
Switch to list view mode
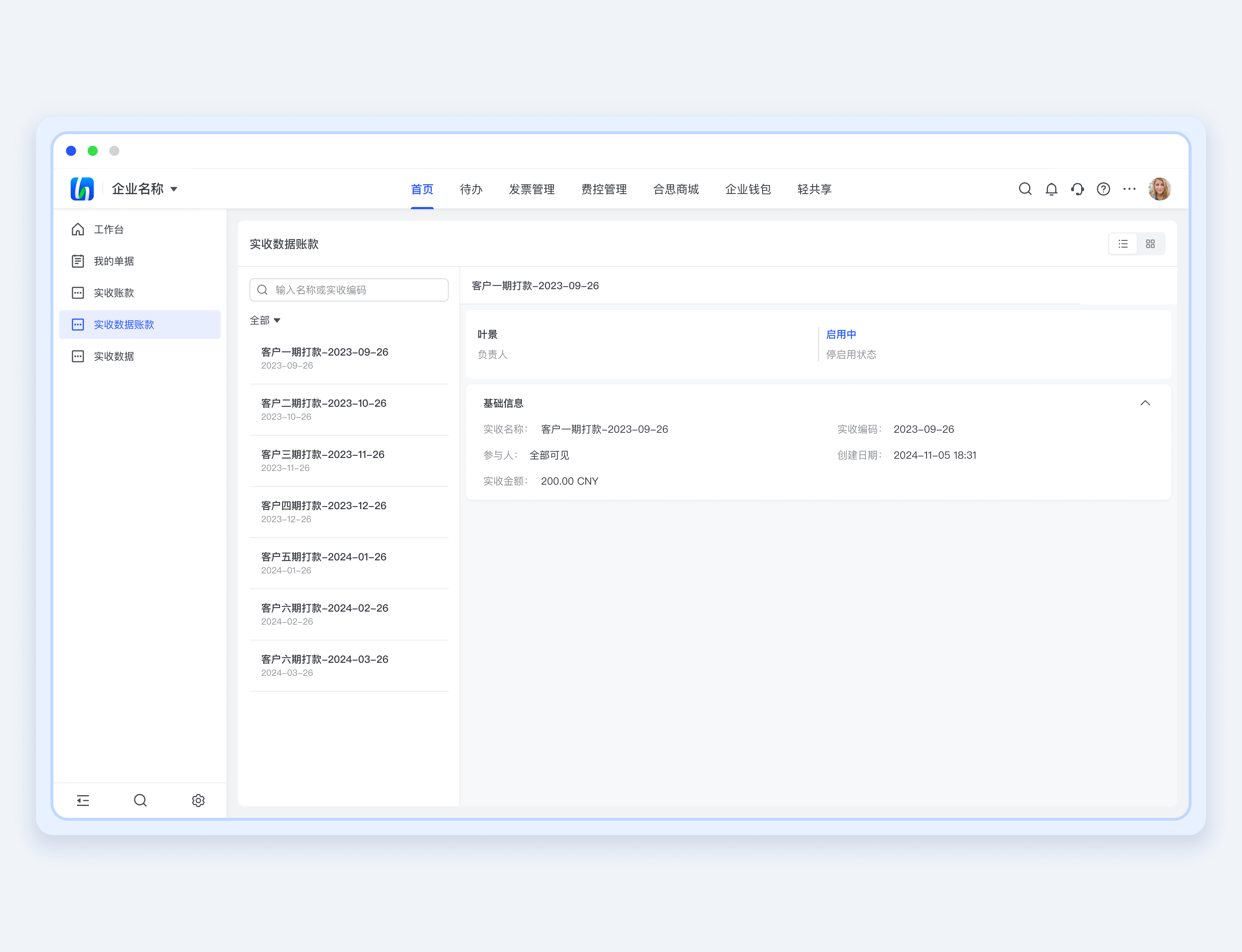point(1123,244)
